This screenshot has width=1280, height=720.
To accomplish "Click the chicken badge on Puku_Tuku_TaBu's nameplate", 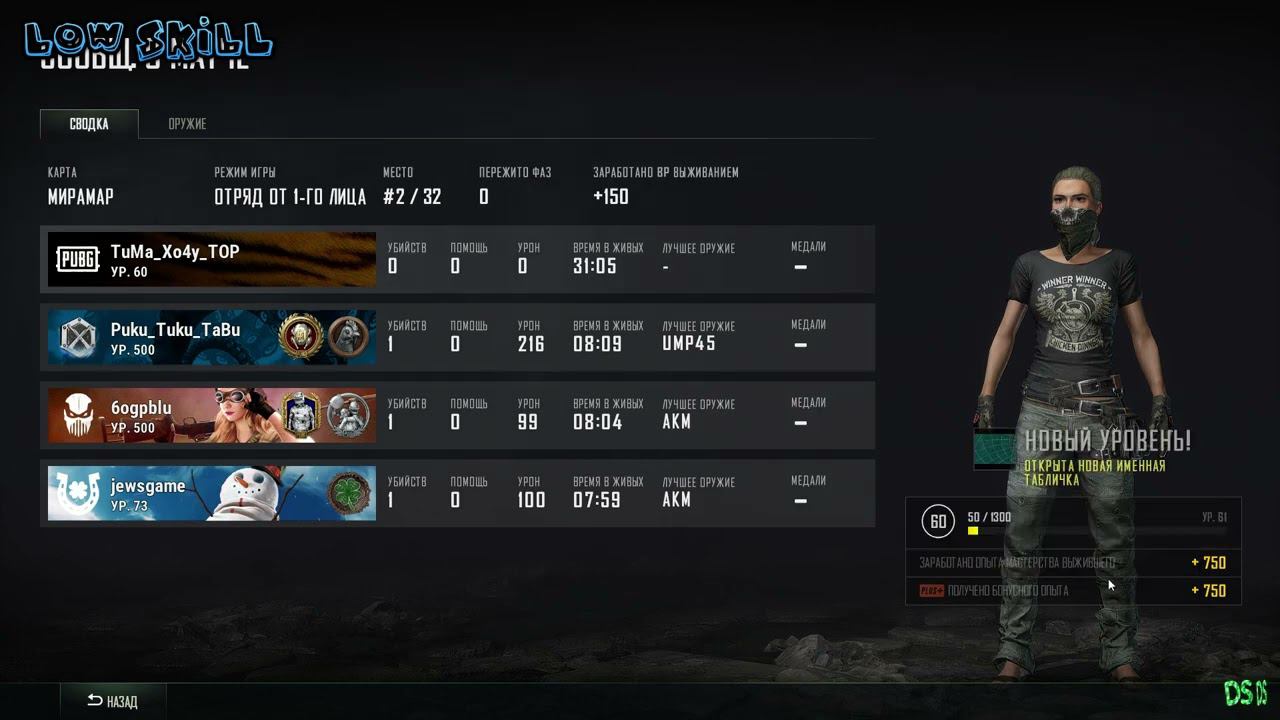I will (x=348, y=338).
